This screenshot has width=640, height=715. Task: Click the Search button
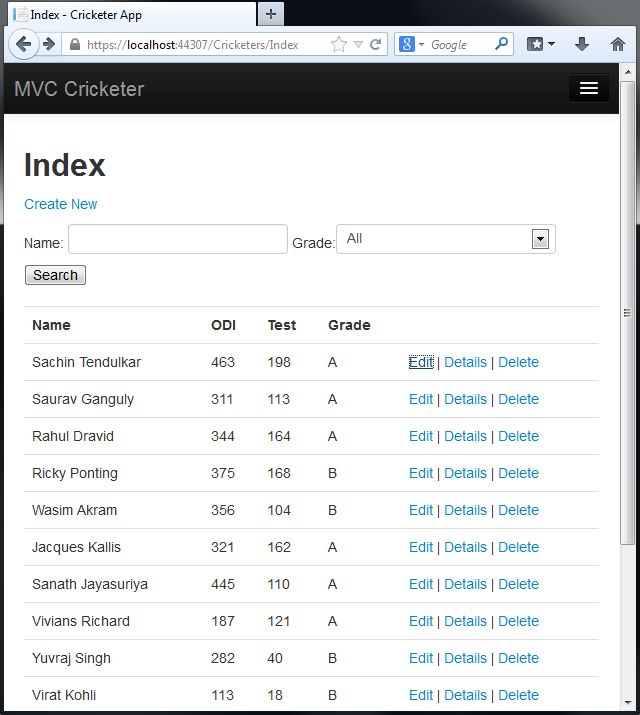[x=55, y=275]
